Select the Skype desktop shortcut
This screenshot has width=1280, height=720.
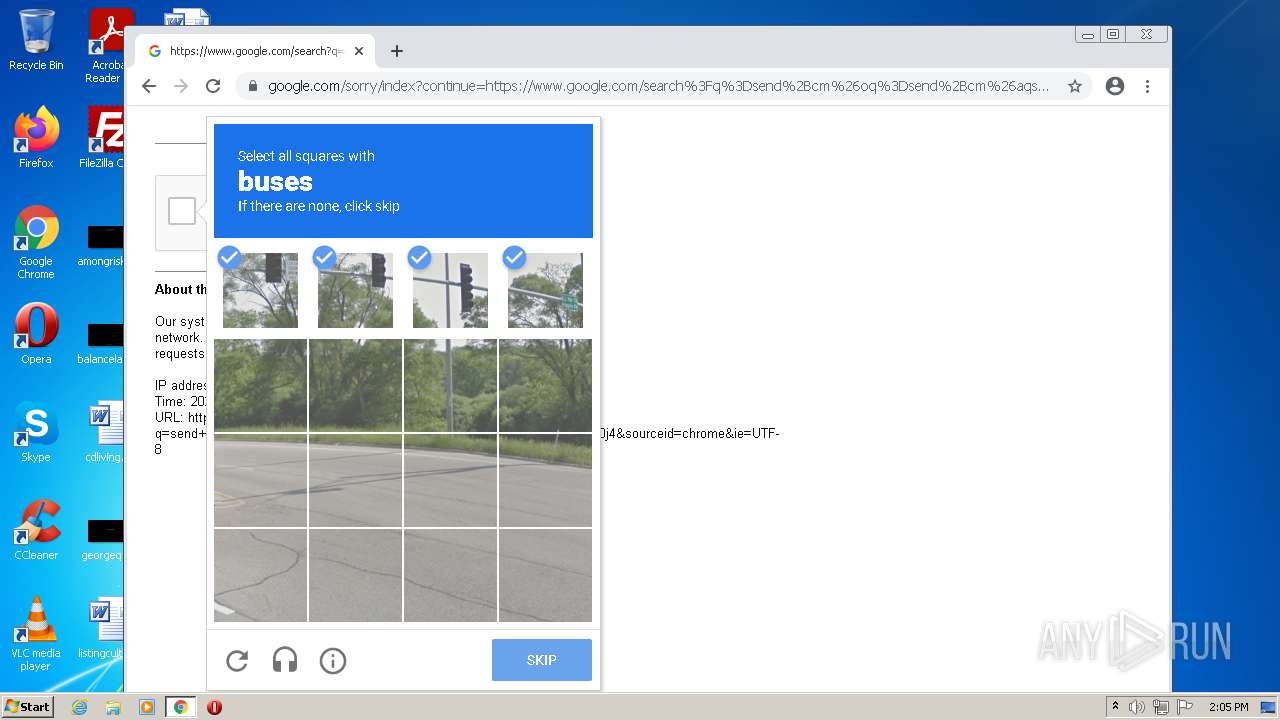pyautogui.click(x=36, y=432)
